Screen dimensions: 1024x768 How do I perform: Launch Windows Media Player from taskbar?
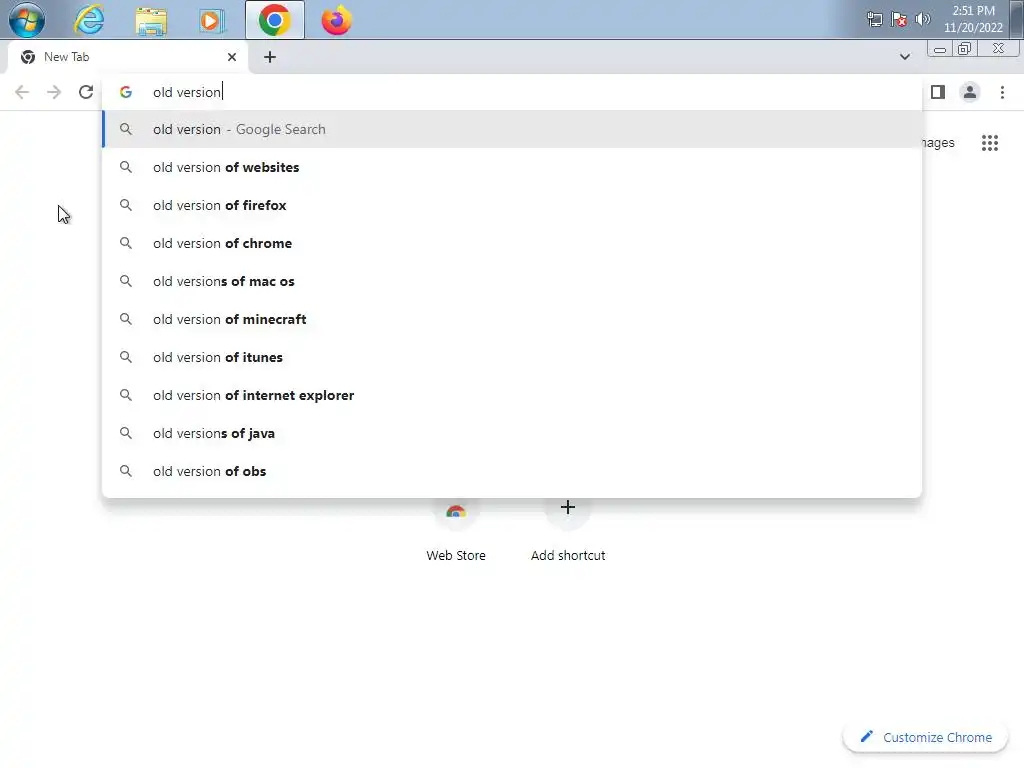(x=212, y=20)
